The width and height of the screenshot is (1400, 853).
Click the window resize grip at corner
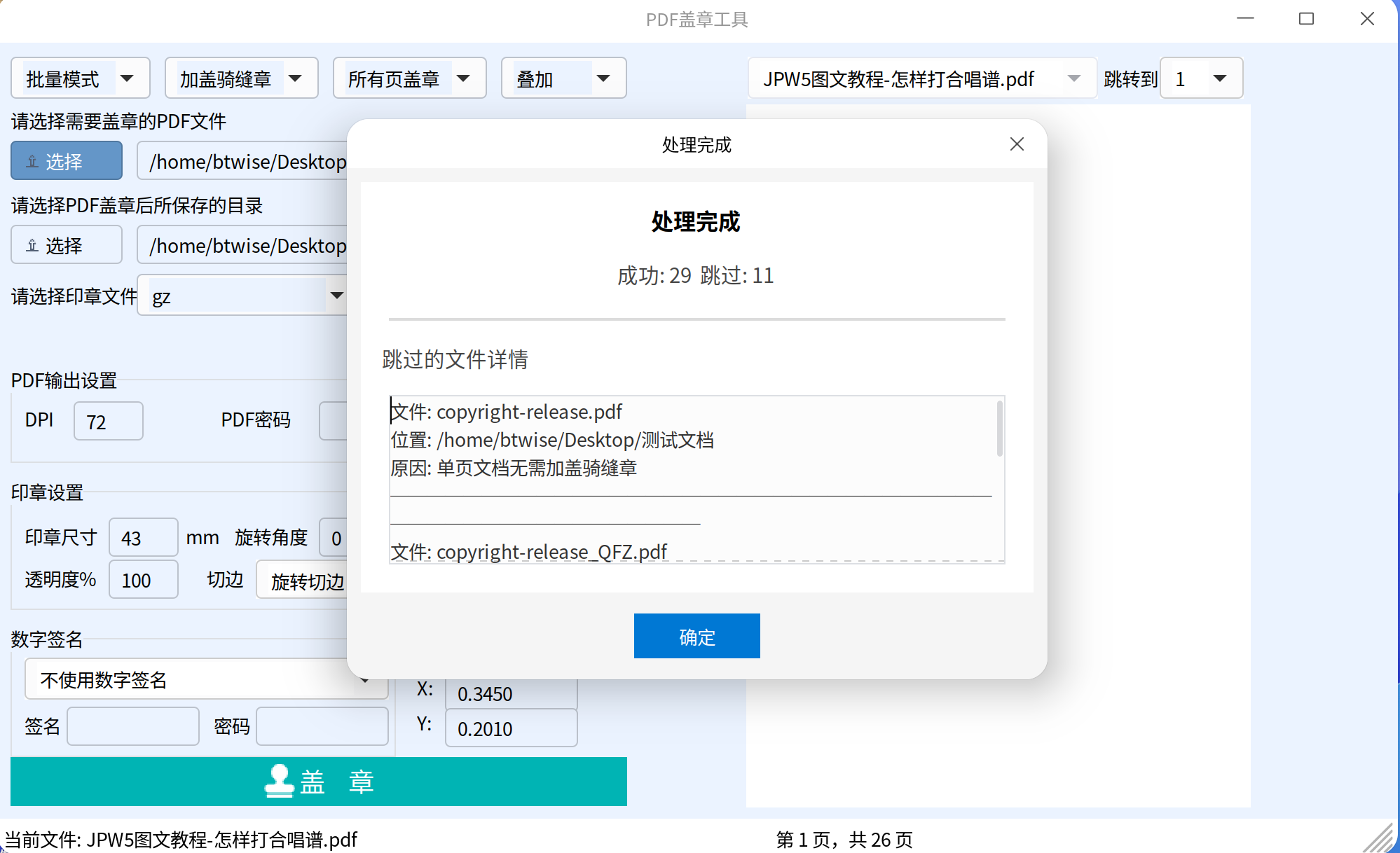[1379, 838]
